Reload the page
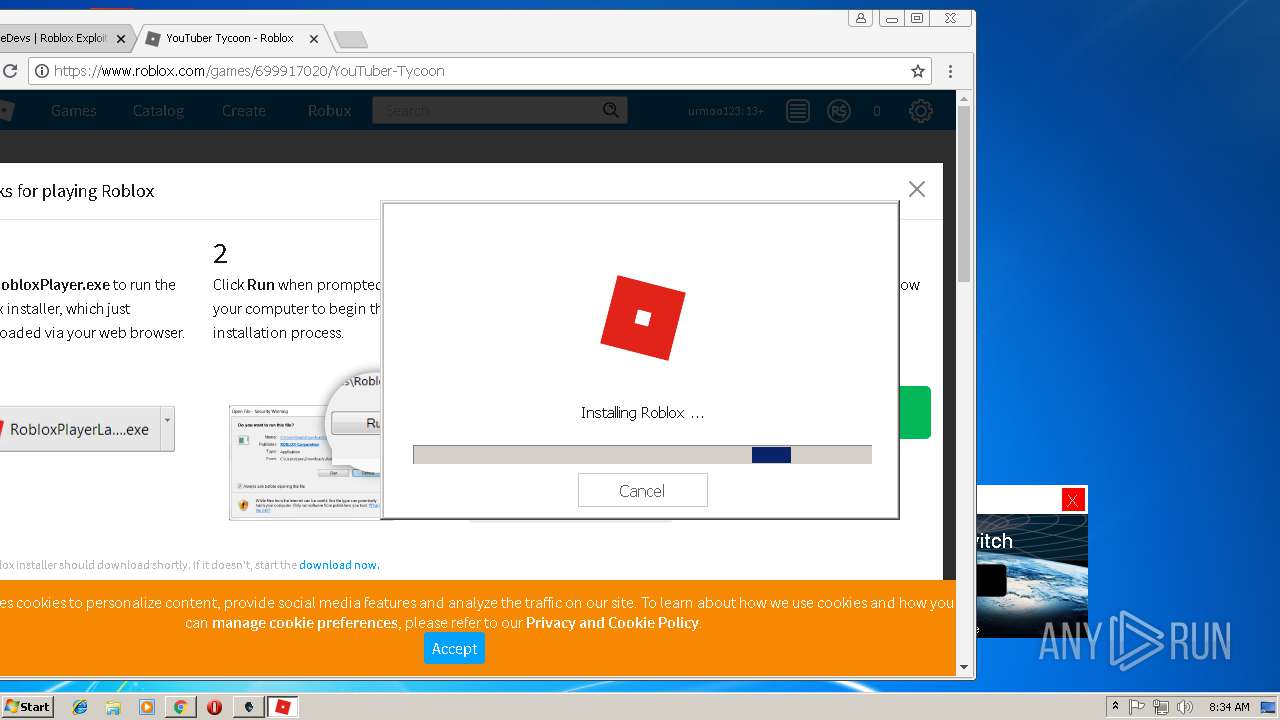This screenshot has height=720, width=1280. coord(9,71)
